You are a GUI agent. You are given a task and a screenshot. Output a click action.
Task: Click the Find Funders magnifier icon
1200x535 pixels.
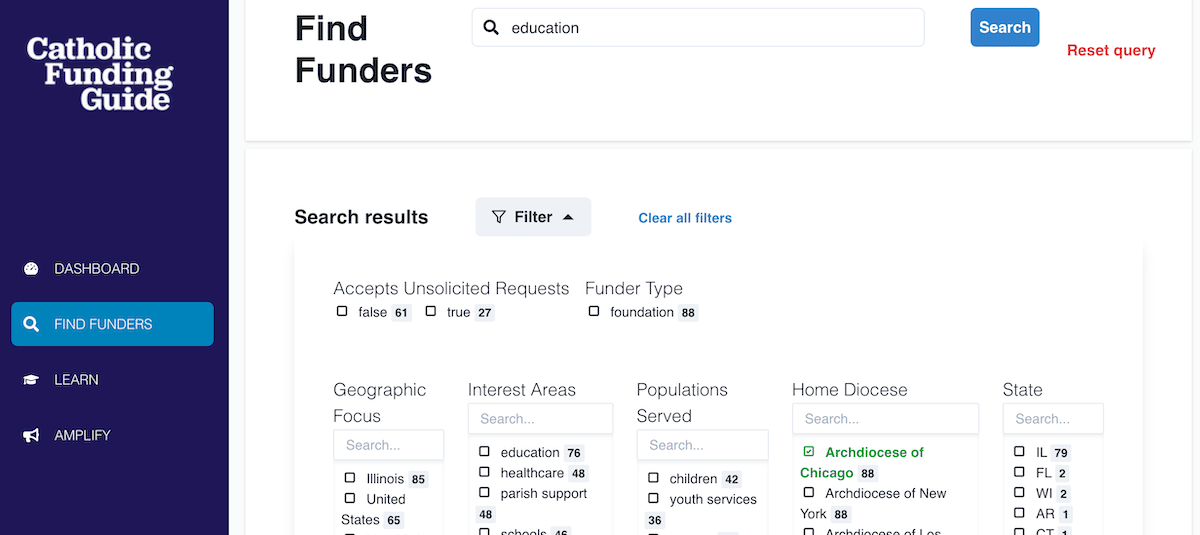click(31, 324)
